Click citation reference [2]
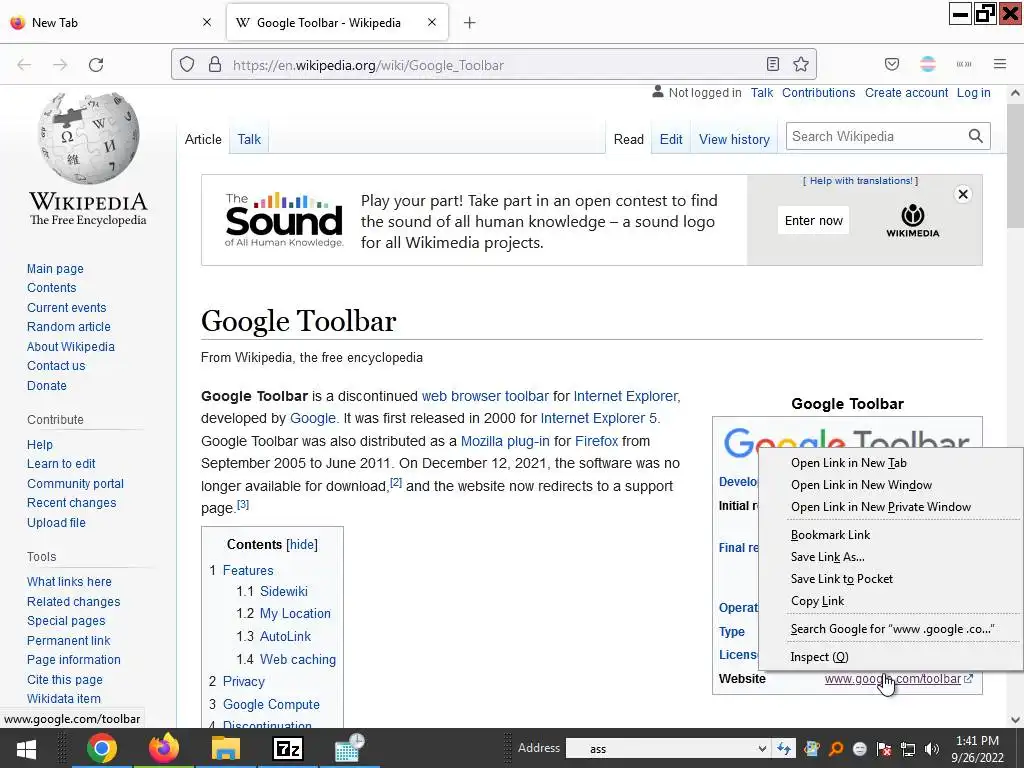Viewport: 1024px width, 768px height. (396, 483)
